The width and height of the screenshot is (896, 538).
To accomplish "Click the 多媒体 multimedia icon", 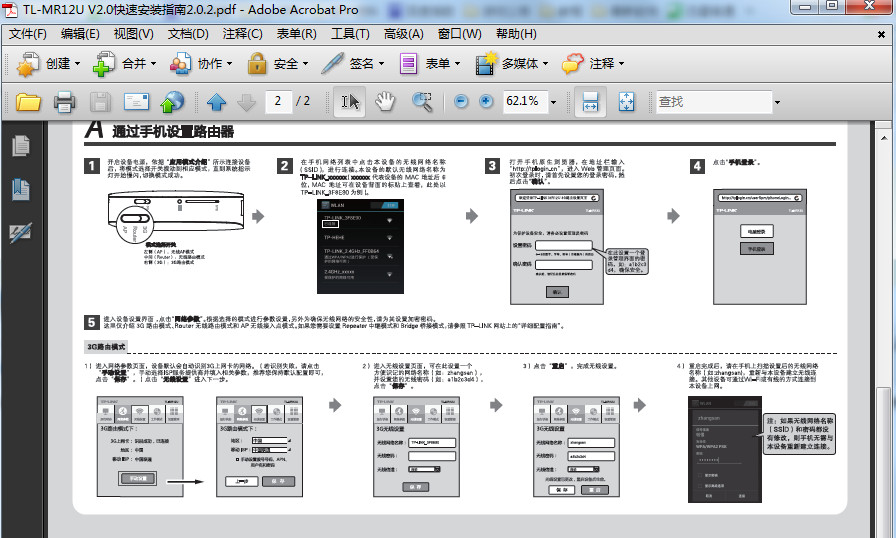I will pyautogui.click(x=486, y=64).
